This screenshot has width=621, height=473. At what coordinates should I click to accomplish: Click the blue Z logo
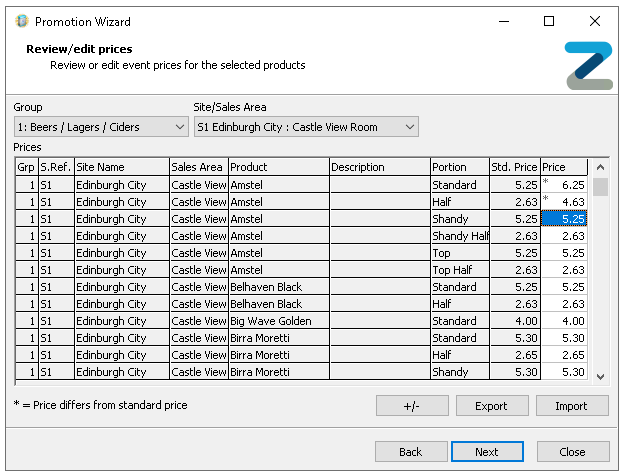[x=588, y=66]
